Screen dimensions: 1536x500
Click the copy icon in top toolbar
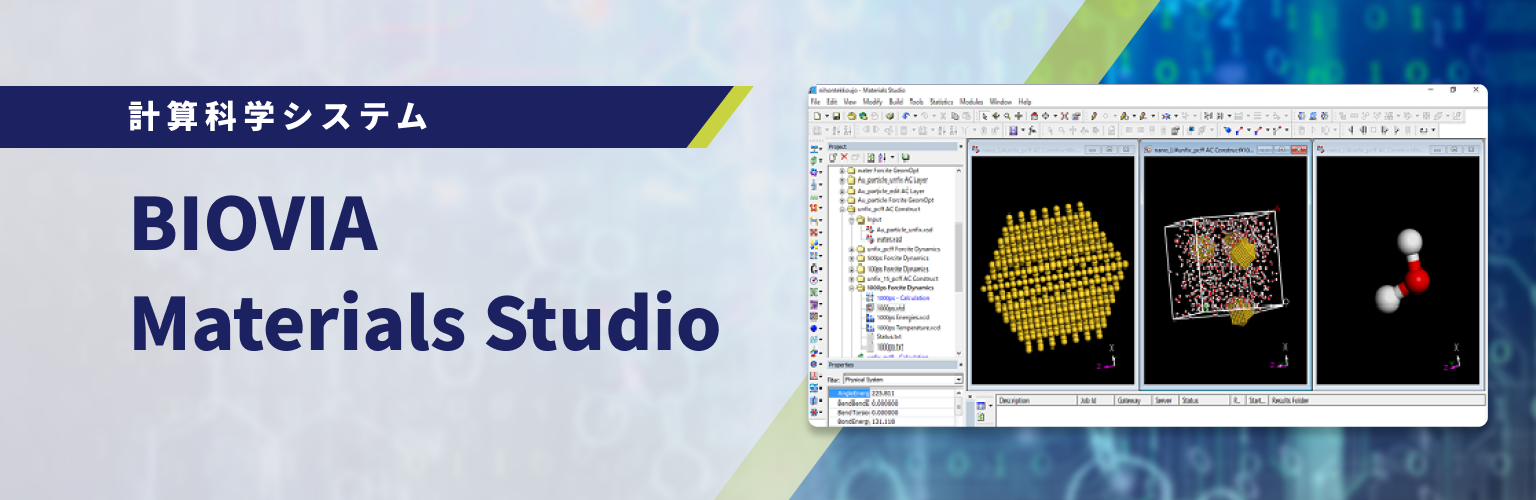[x=954, y=116]
